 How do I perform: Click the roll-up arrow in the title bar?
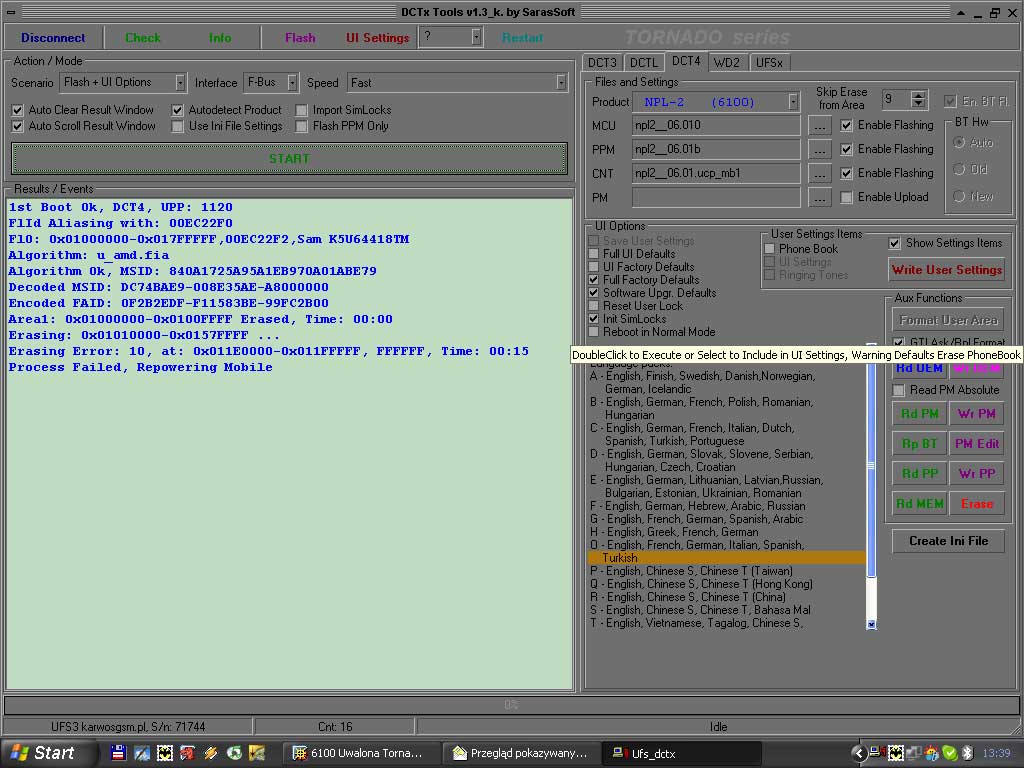(960, 12)
